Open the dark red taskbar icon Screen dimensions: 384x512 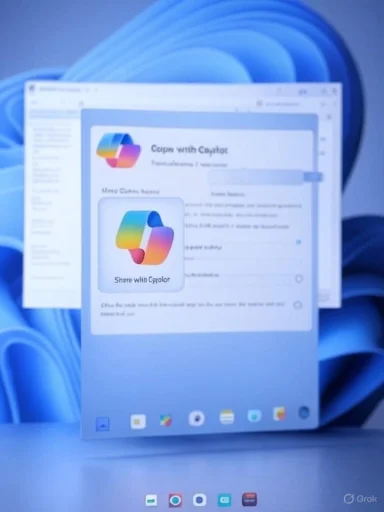pos(249,499)
